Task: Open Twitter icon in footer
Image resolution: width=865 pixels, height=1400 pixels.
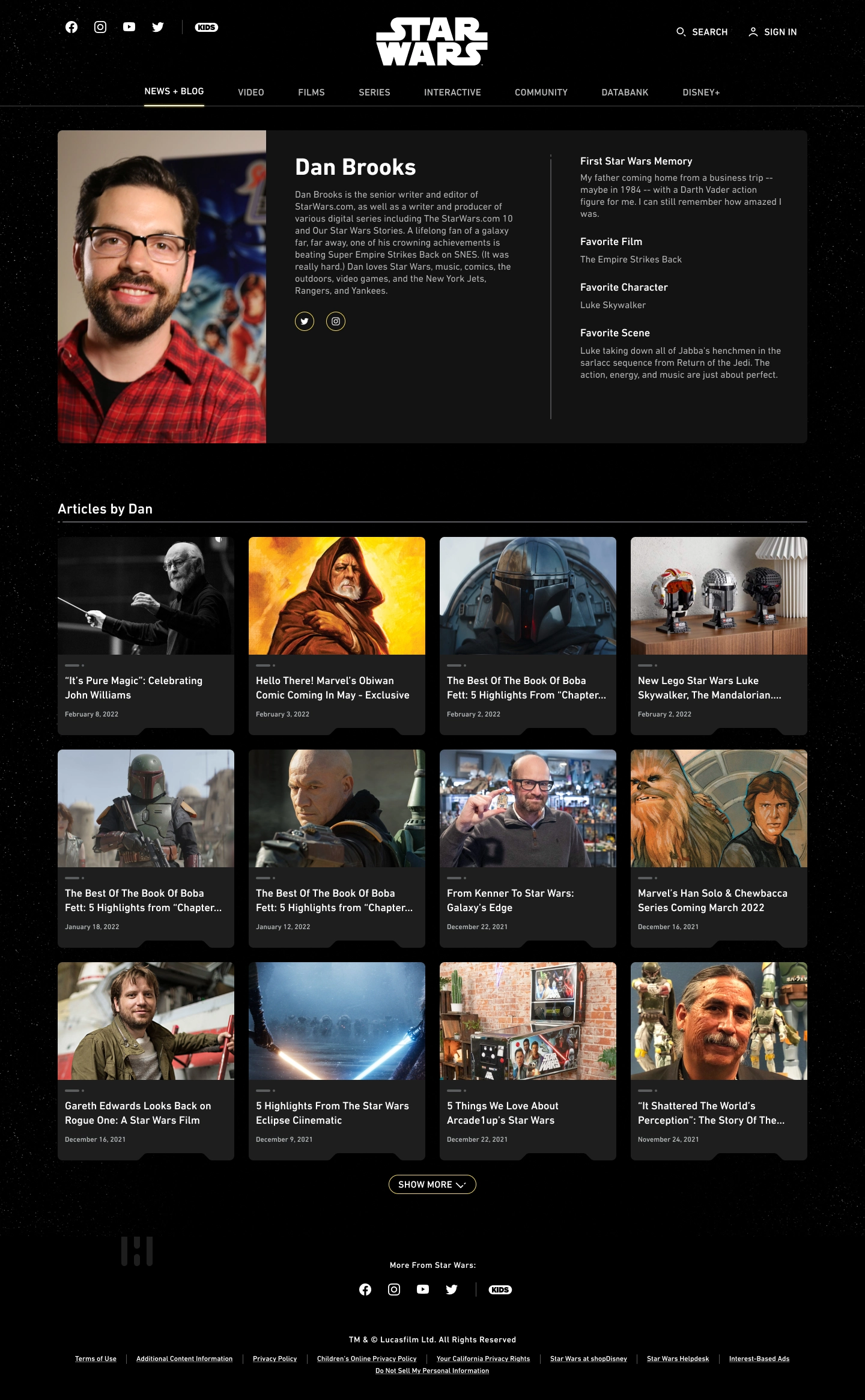Action: pyautogui.click(x=452, y=1289)
